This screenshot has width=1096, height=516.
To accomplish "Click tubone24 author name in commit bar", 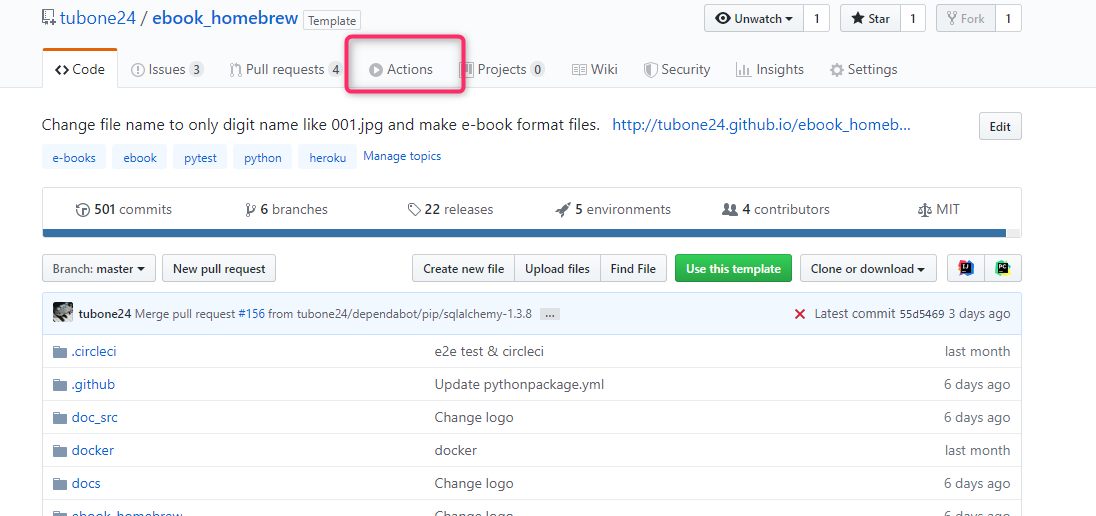I will pos(105,314).
